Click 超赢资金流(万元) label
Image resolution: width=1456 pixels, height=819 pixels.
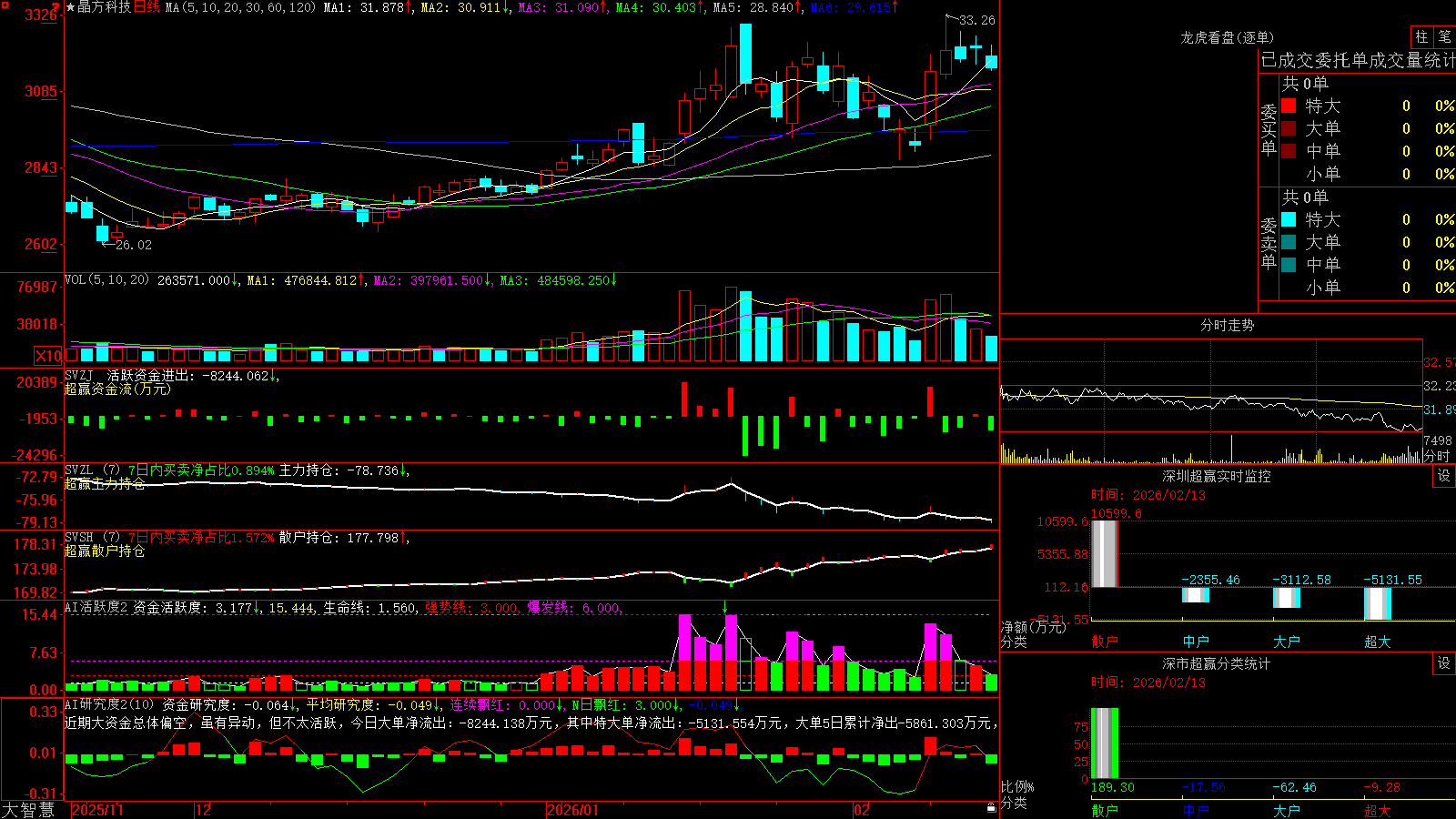[117, 389]
